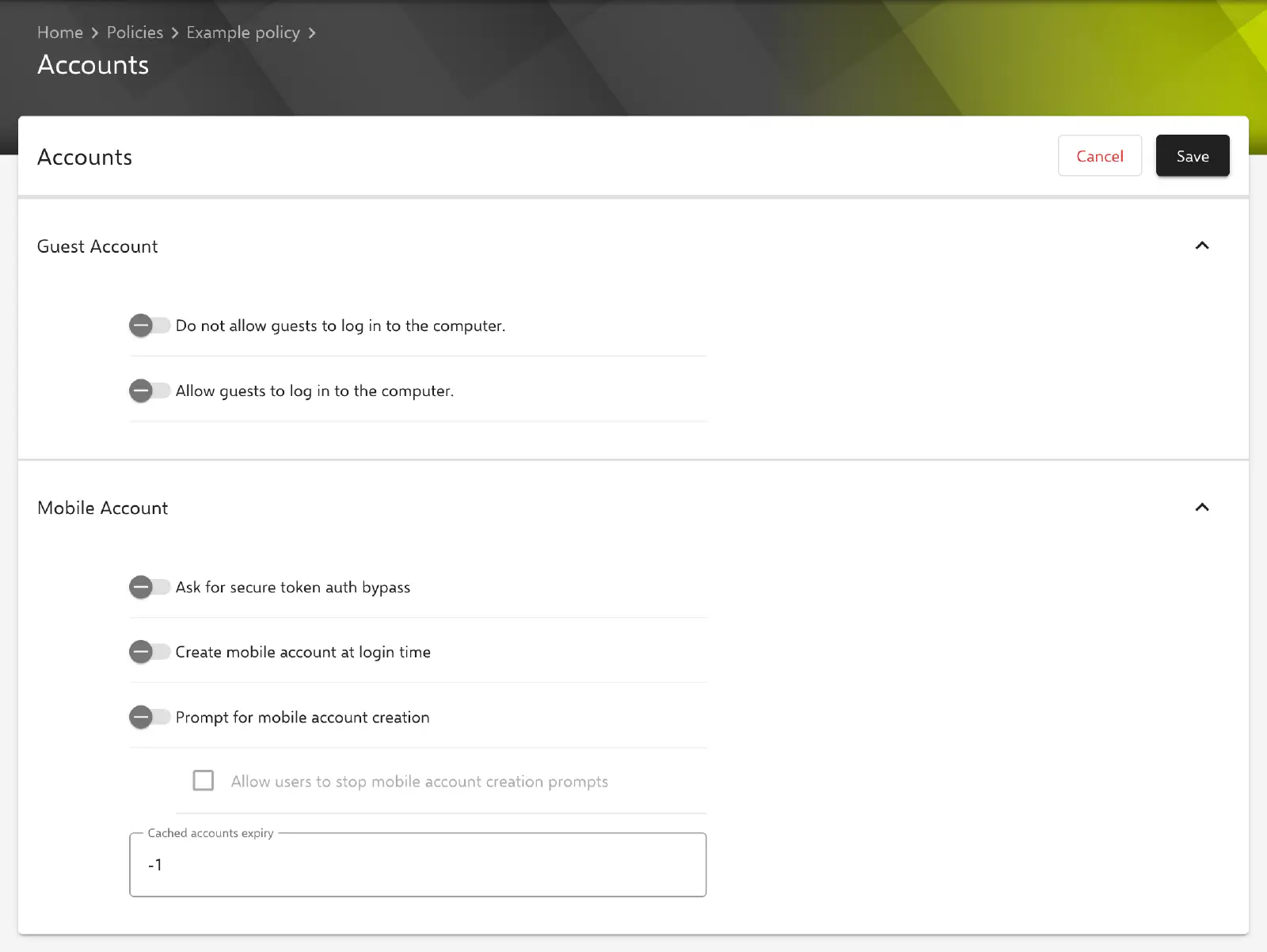The height and width of the screenshot is (952, 1267).
Task: Check 'Allow users to stop mobile account creation prompts'
Action: (204, 781)
